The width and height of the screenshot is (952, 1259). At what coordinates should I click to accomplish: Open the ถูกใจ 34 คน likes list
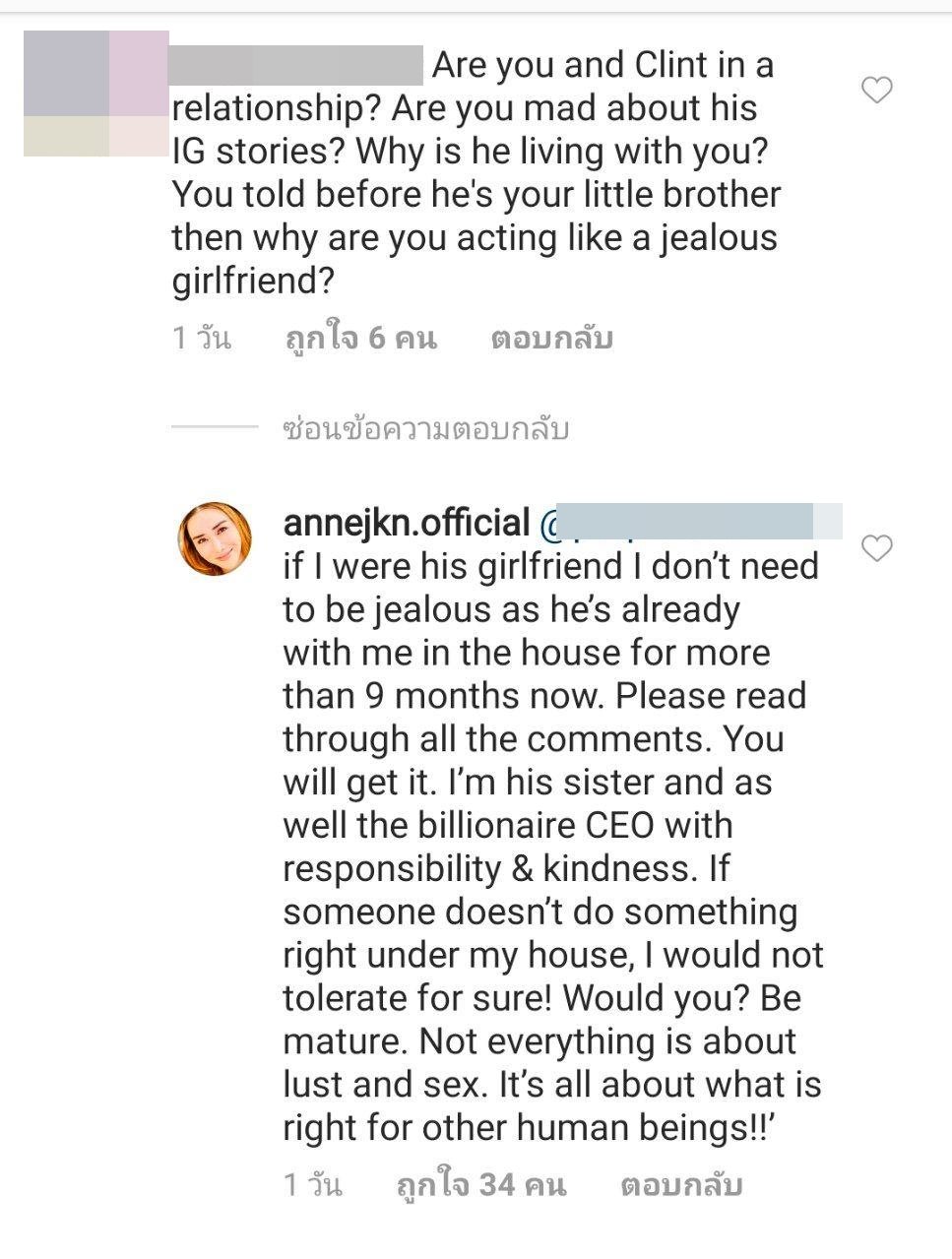(x=480, y=1184)
